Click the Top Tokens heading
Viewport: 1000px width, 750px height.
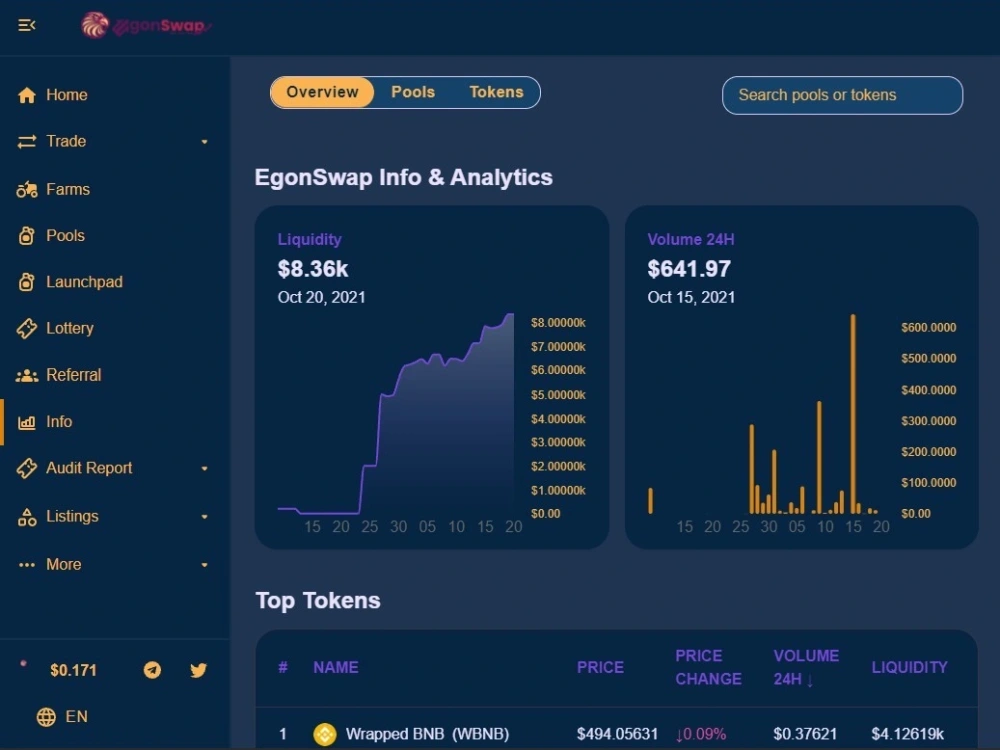(318, 601)
